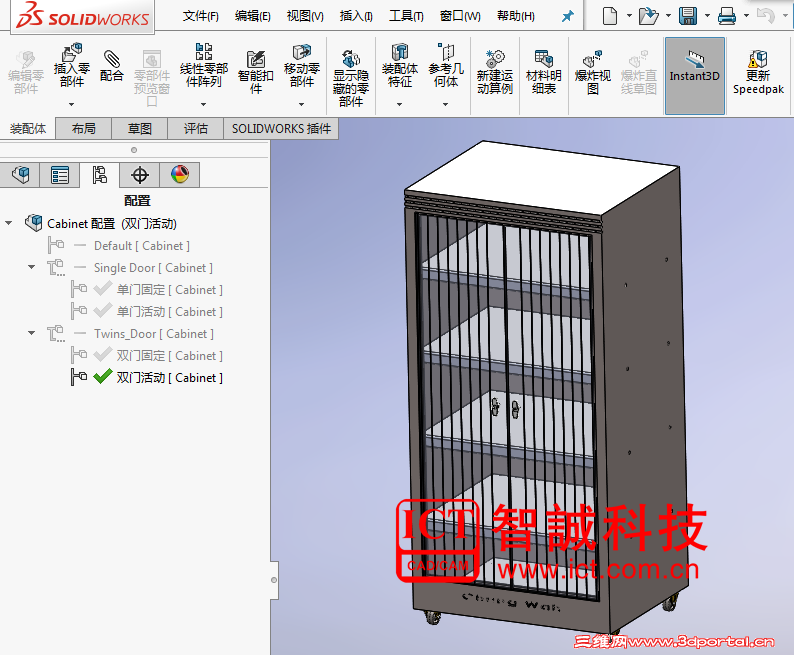
Task: Collapse the Twins_Door tree node
Action: pyautogui.click(x=31, y=333)
